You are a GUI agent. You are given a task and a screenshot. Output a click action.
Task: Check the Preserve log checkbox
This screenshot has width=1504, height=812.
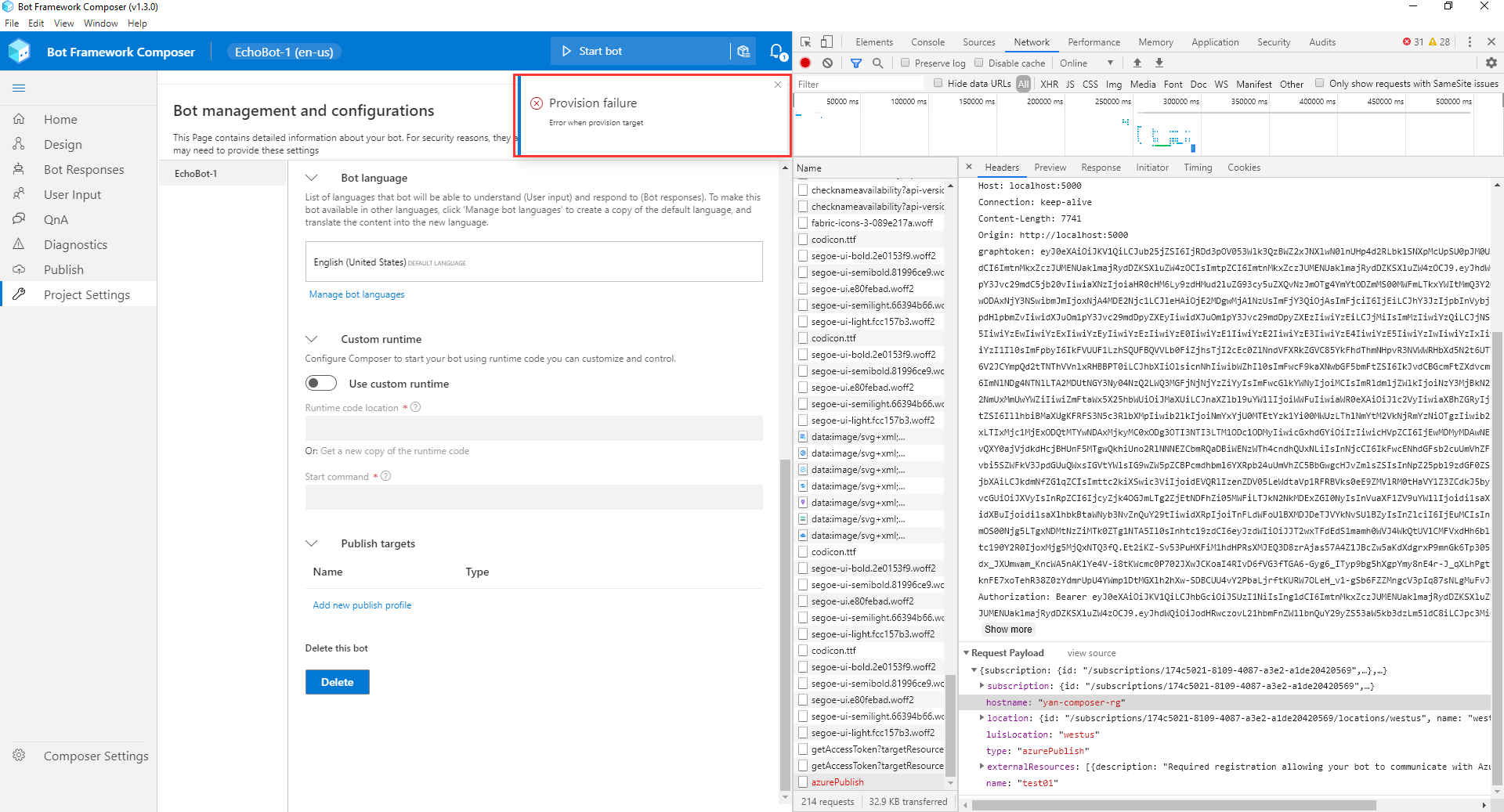[905, 63]
